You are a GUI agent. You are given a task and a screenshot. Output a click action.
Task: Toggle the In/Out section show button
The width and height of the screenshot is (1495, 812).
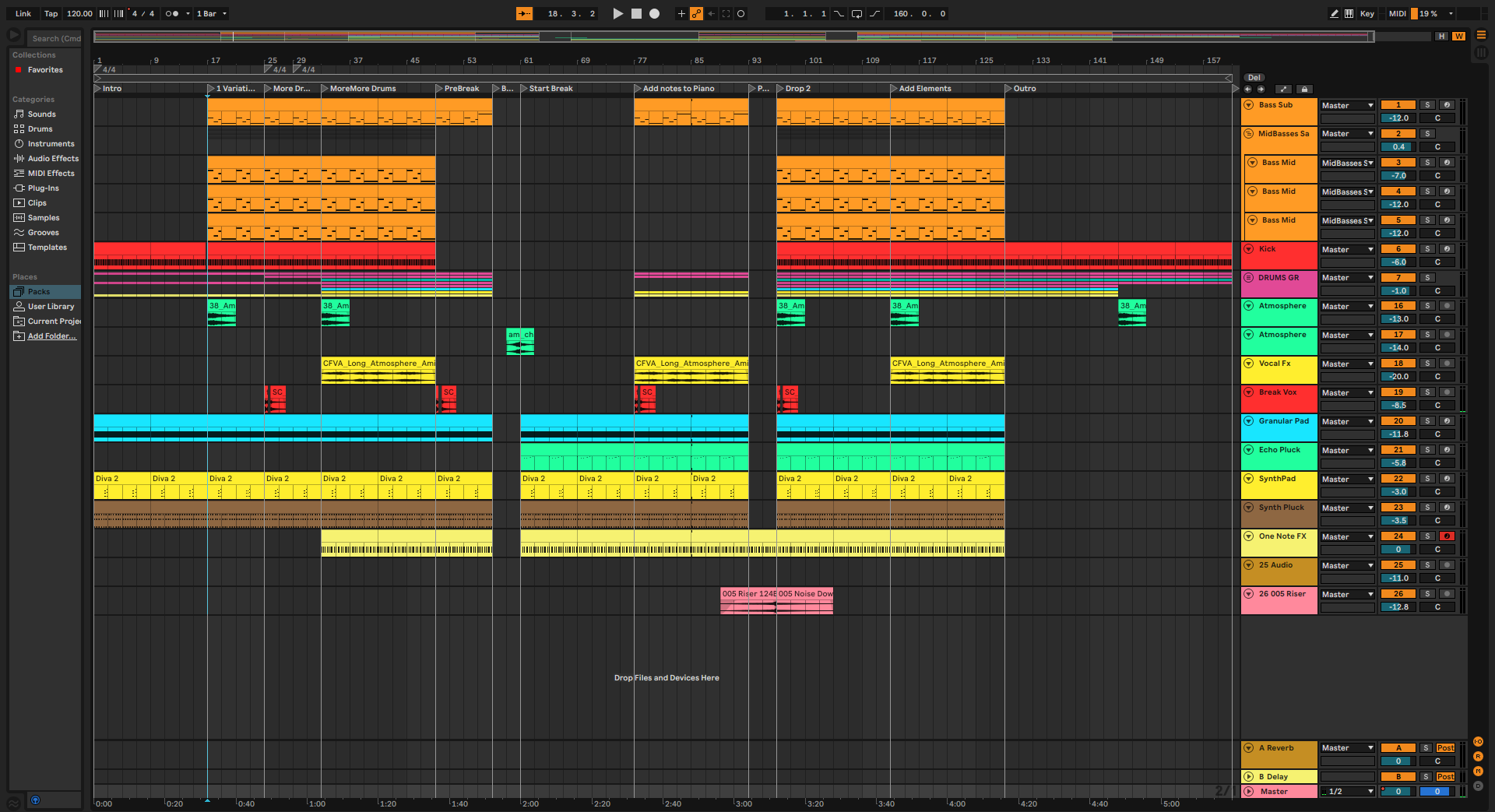tap(1478, 741)
